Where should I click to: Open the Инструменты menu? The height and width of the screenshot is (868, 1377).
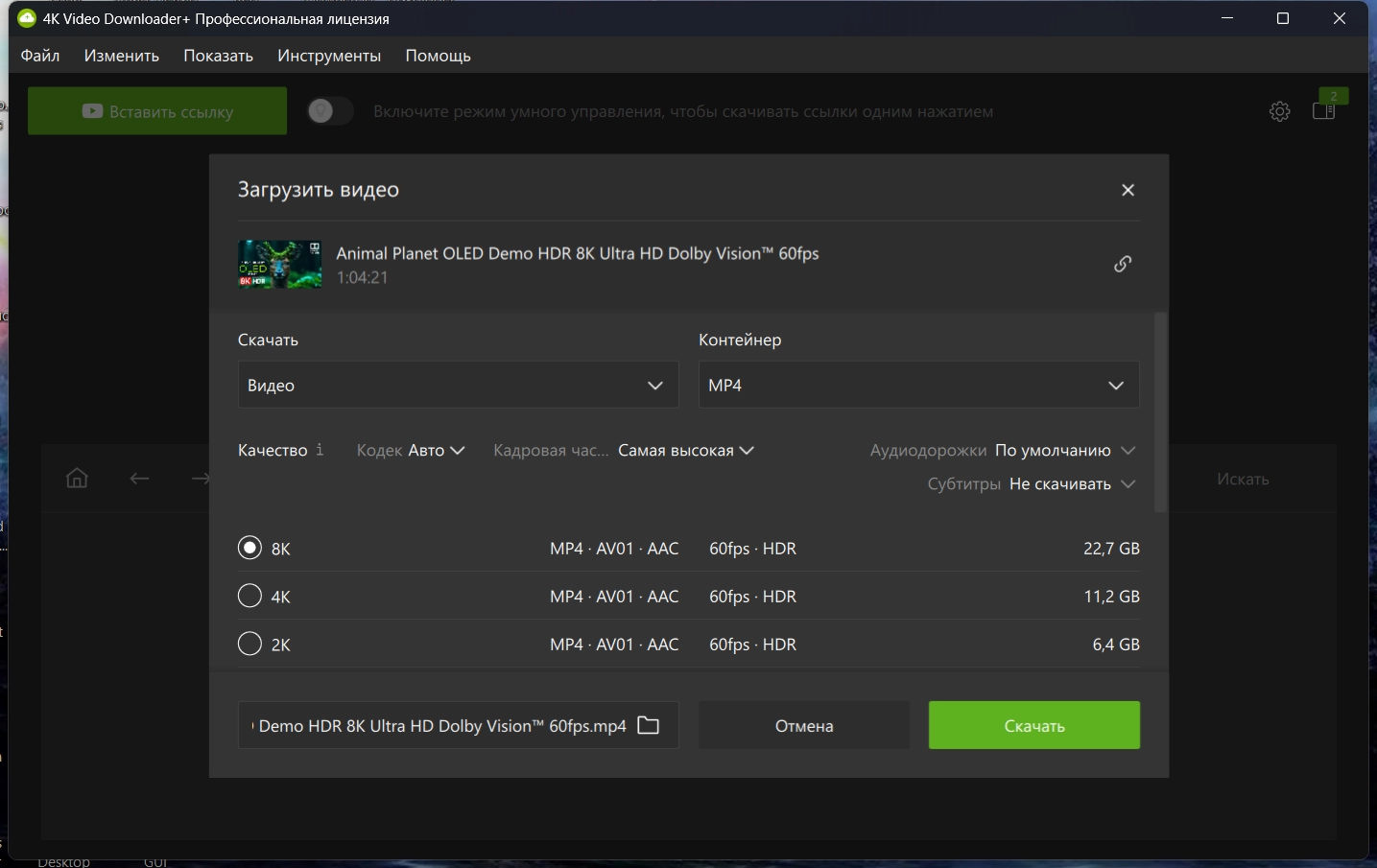(x=329, y=56)
